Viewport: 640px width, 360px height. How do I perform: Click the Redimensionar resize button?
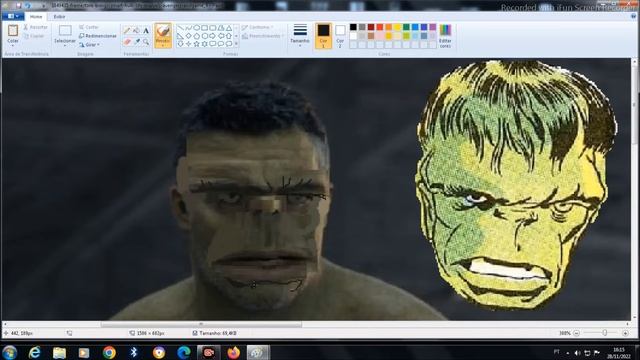pos(98,36)
